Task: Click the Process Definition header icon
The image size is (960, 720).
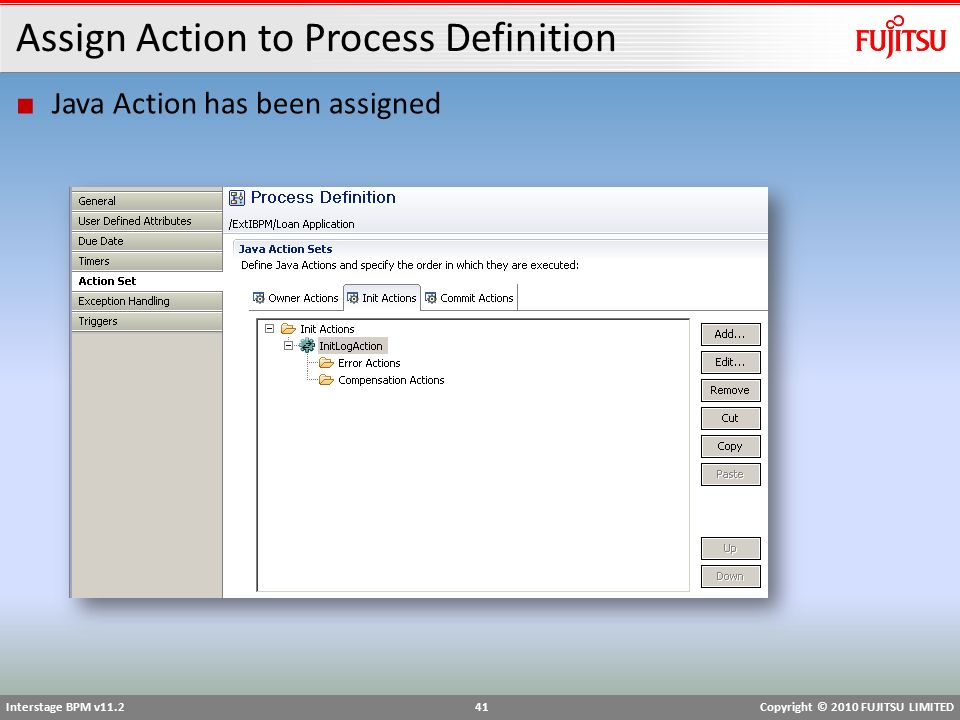Action: (236, 198)
